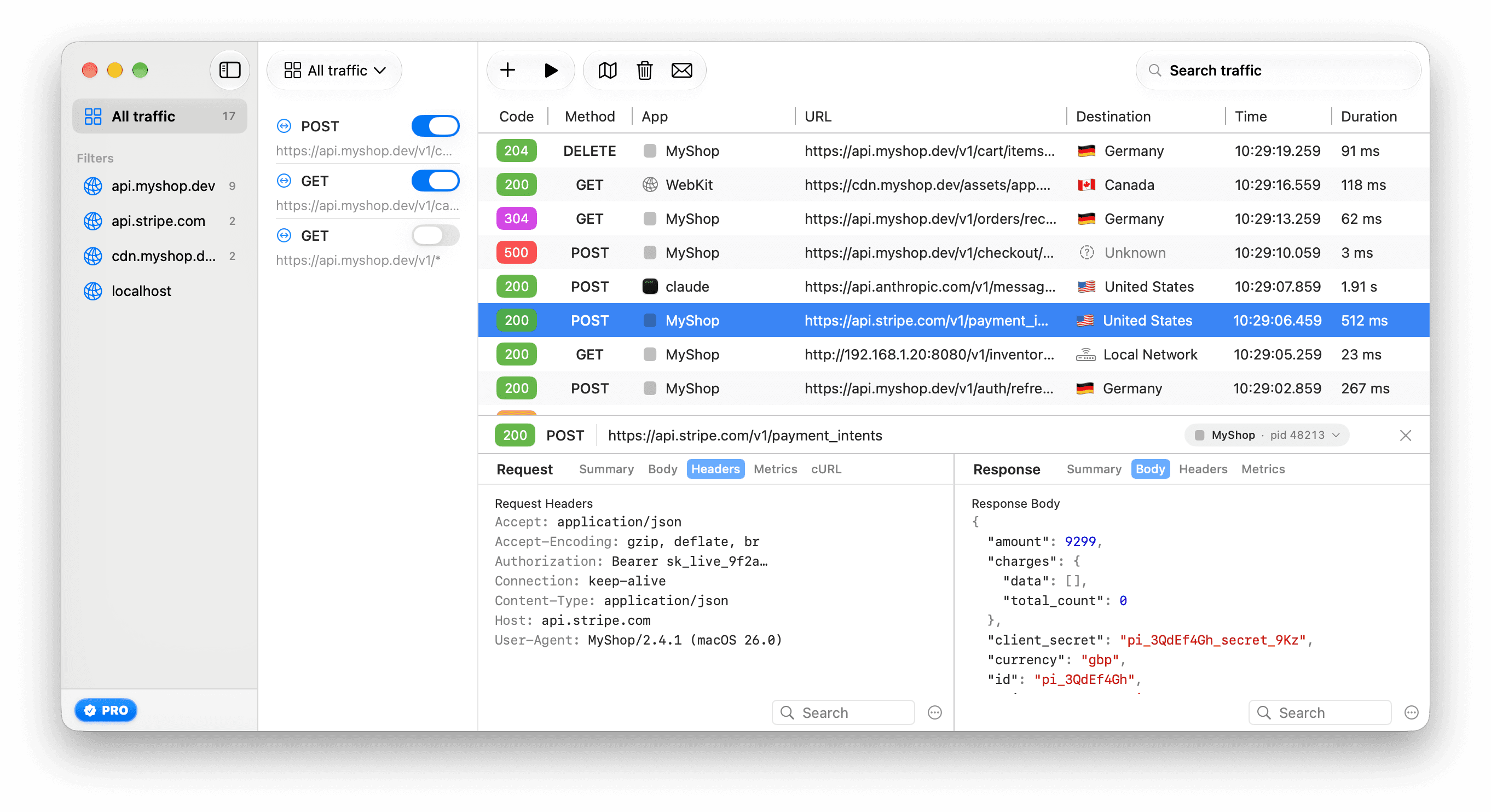Select the 204 DELETE cart items row

953,150
